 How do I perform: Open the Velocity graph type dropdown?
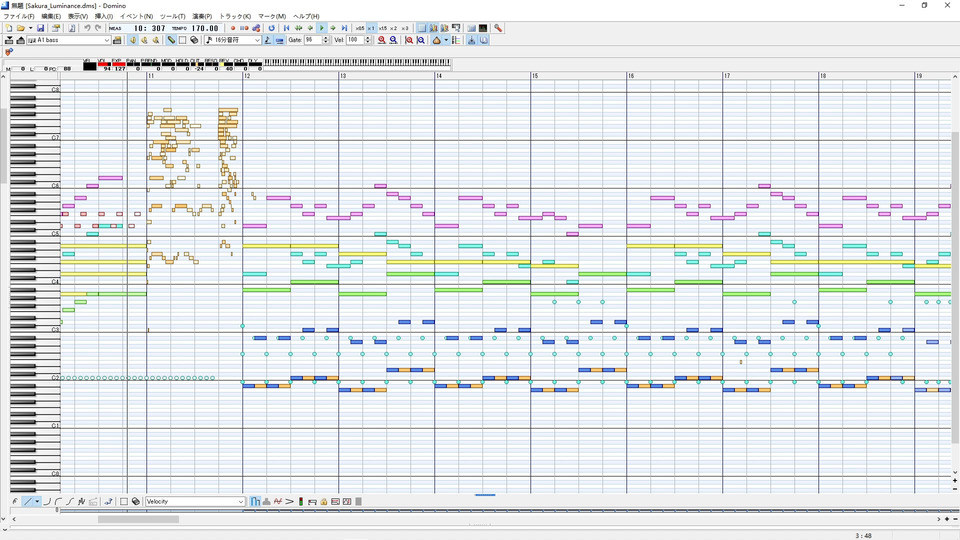[x=195, y=501]
